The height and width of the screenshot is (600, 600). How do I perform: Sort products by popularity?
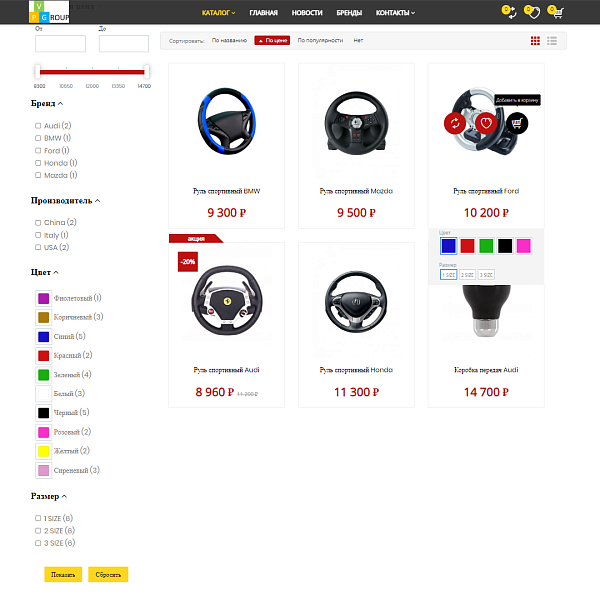[320, 40]
